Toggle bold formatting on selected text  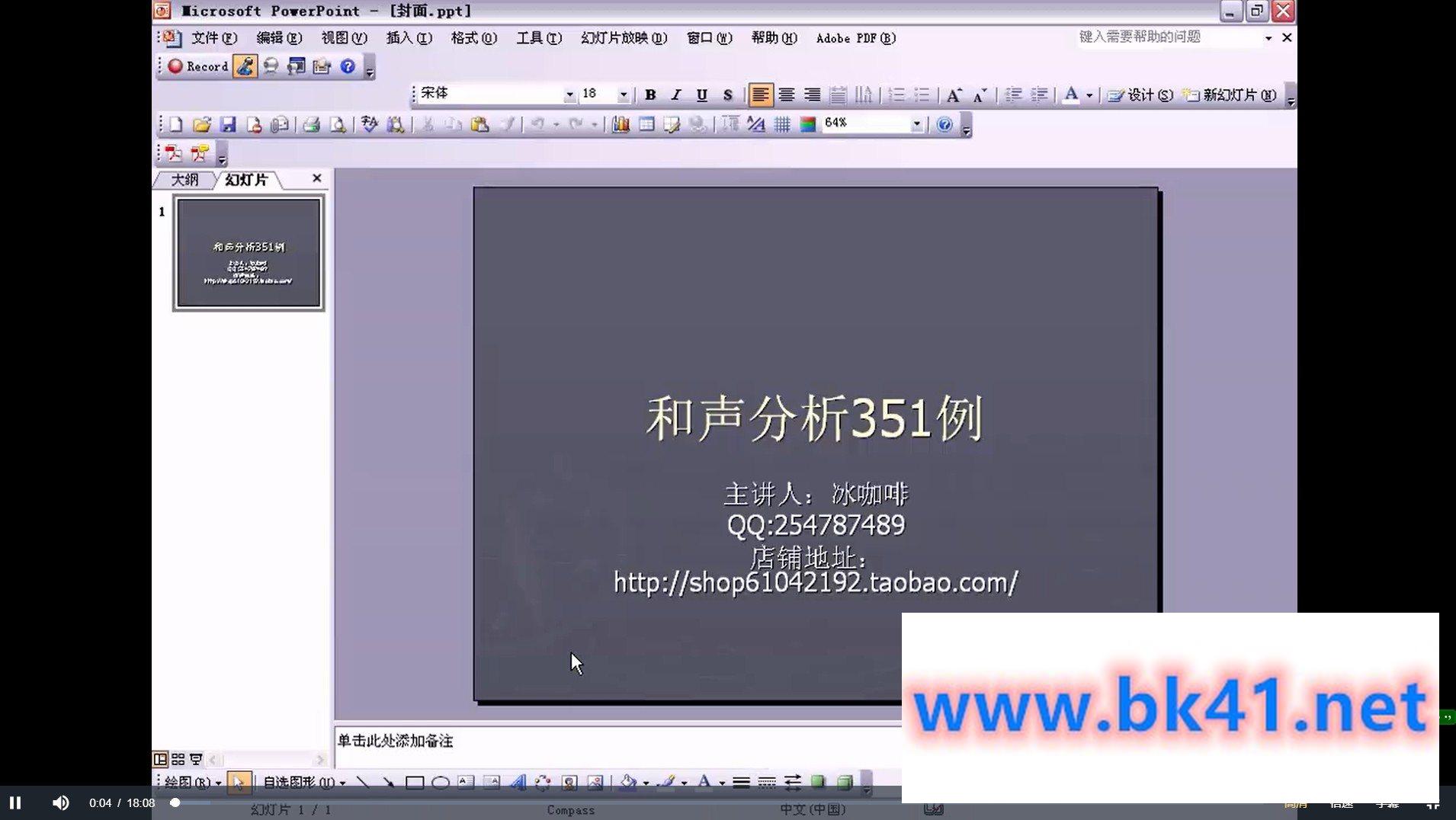point(649,94)
